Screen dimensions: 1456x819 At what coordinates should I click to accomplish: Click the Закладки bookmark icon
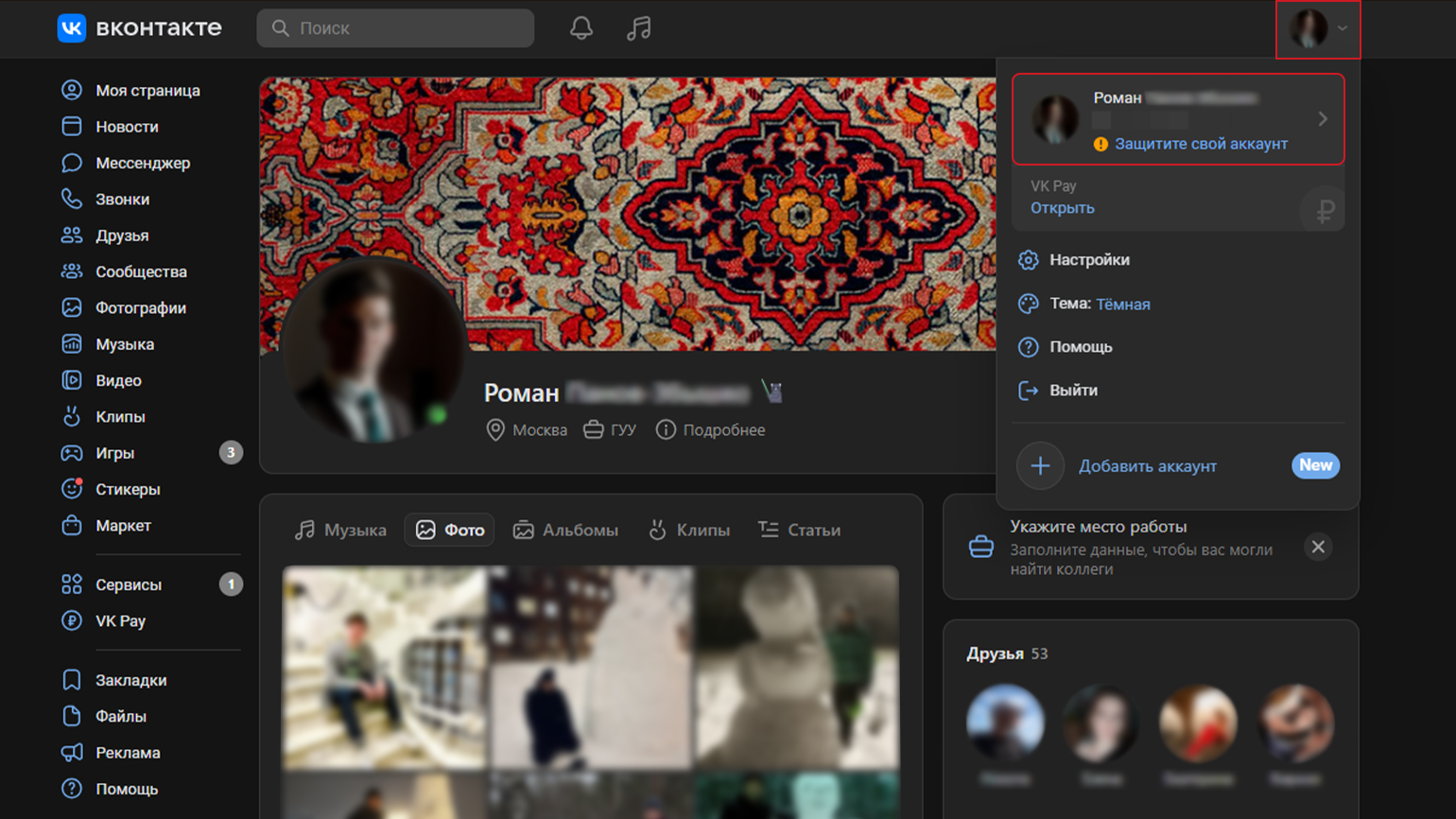coord(72,680)
